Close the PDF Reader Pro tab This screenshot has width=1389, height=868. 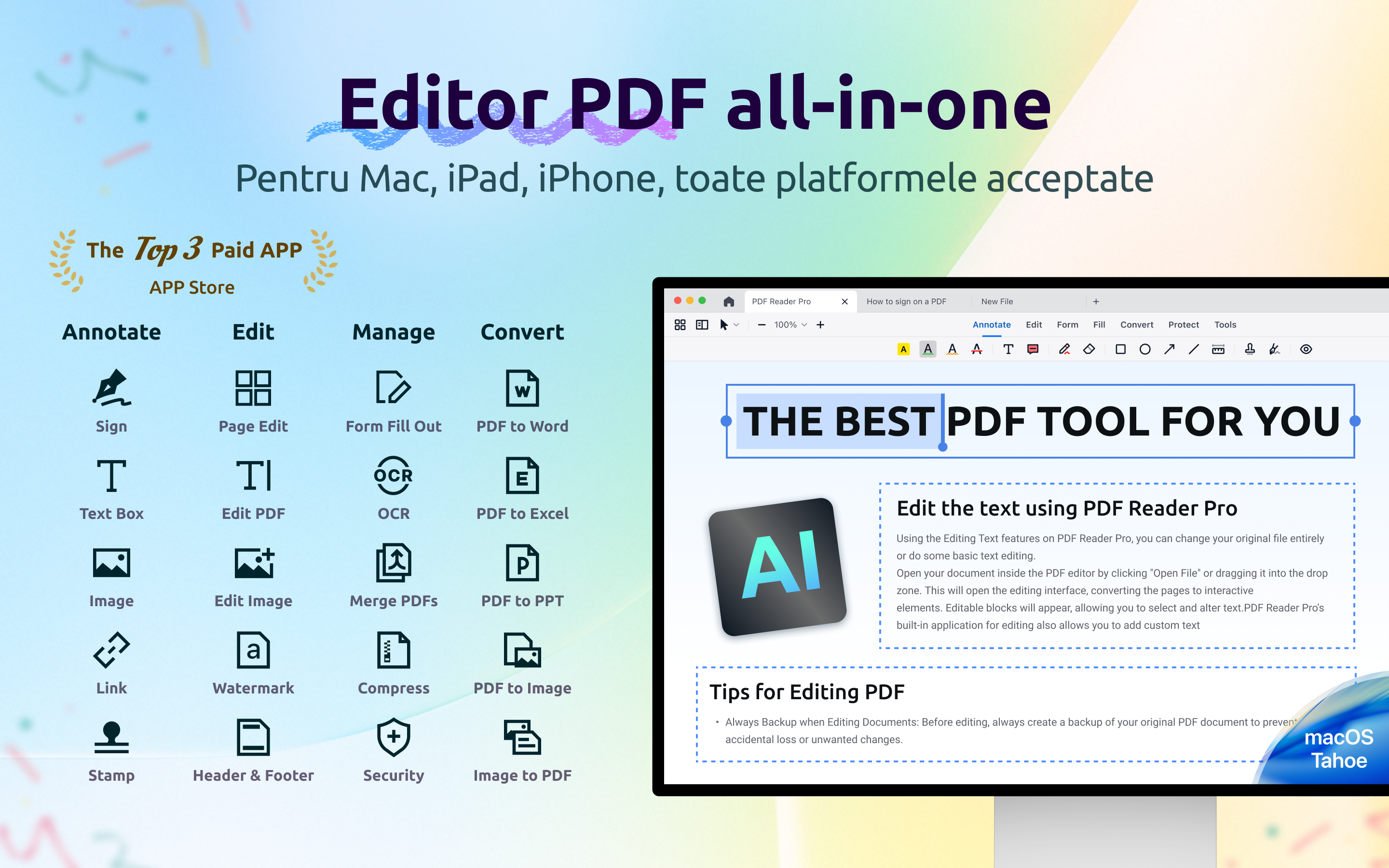click(844, 301)
